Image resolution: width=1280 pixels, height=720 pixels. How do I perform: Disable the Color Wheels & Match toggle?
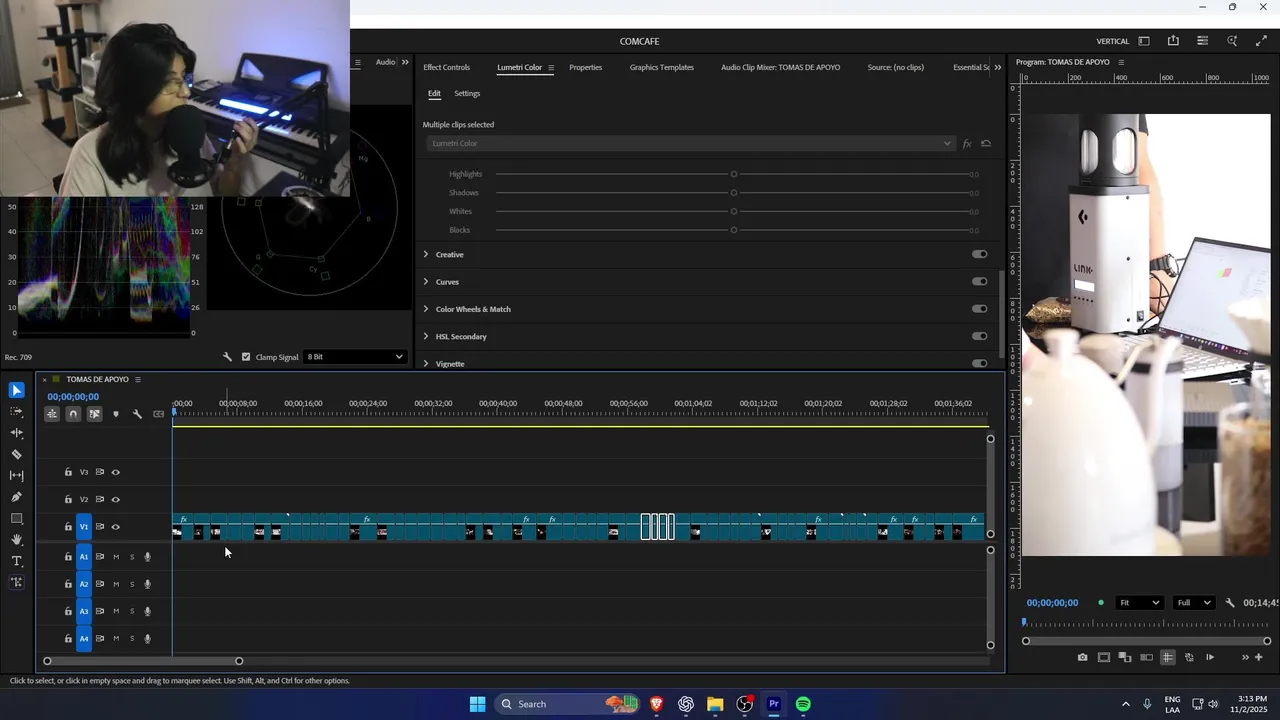click(x=980, y=308)
